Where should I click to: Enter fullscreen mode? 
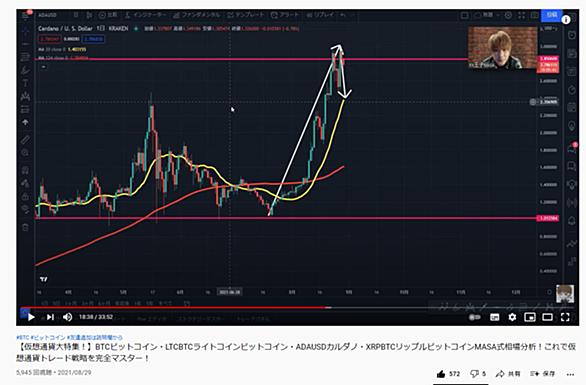click(565, 317)
